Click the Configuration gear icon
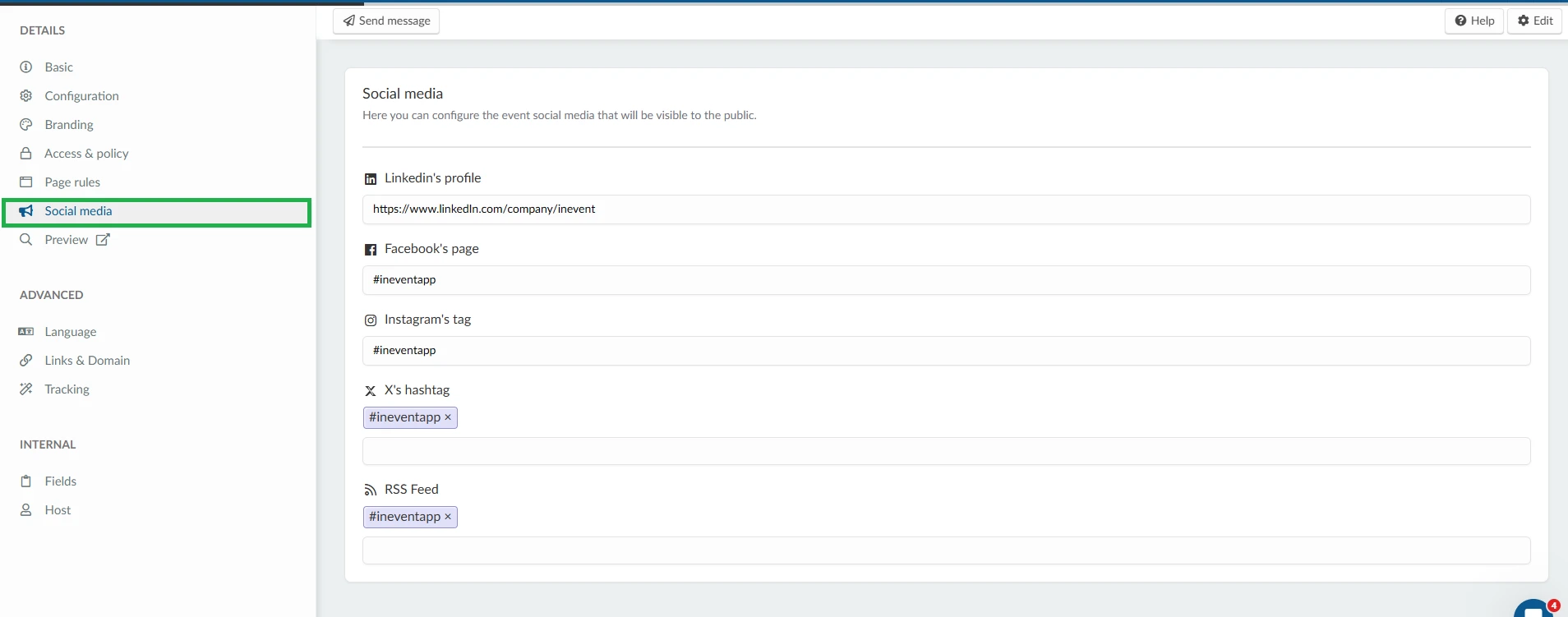 [x=26, y=96]
